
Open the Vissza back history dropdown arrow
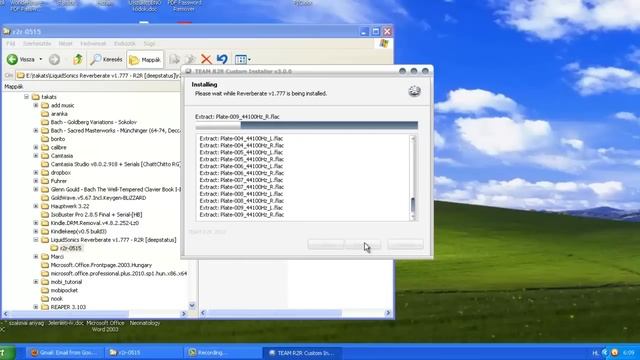pyautogui.click(x=40, y=60)
